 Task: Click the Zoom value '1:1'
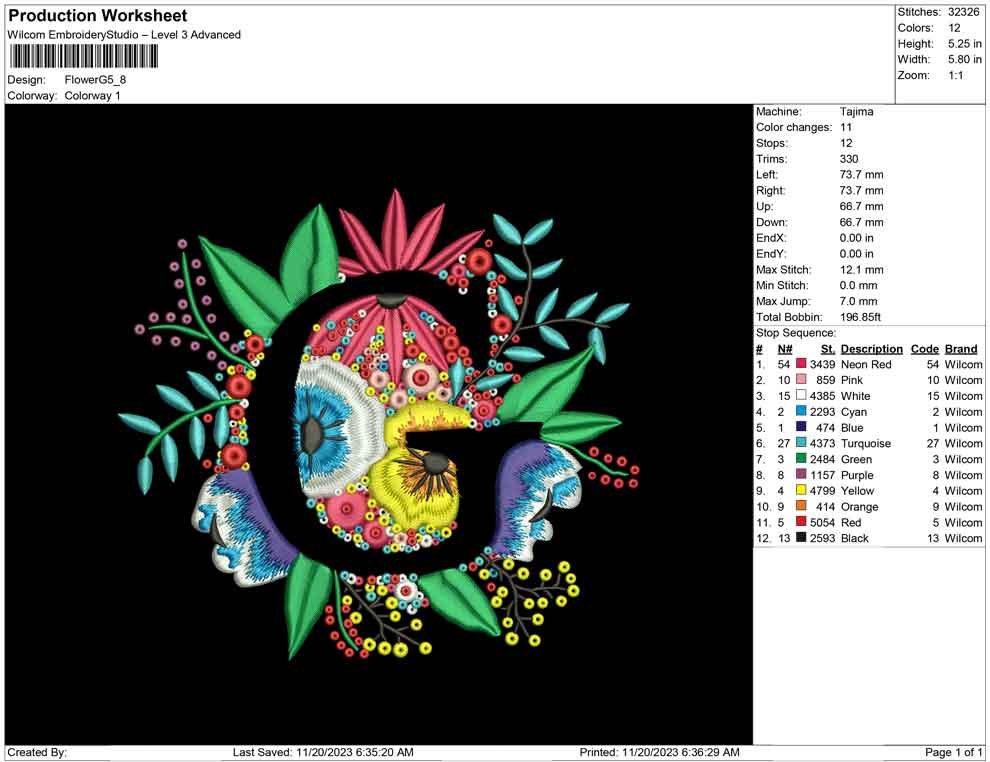(956, 75)
